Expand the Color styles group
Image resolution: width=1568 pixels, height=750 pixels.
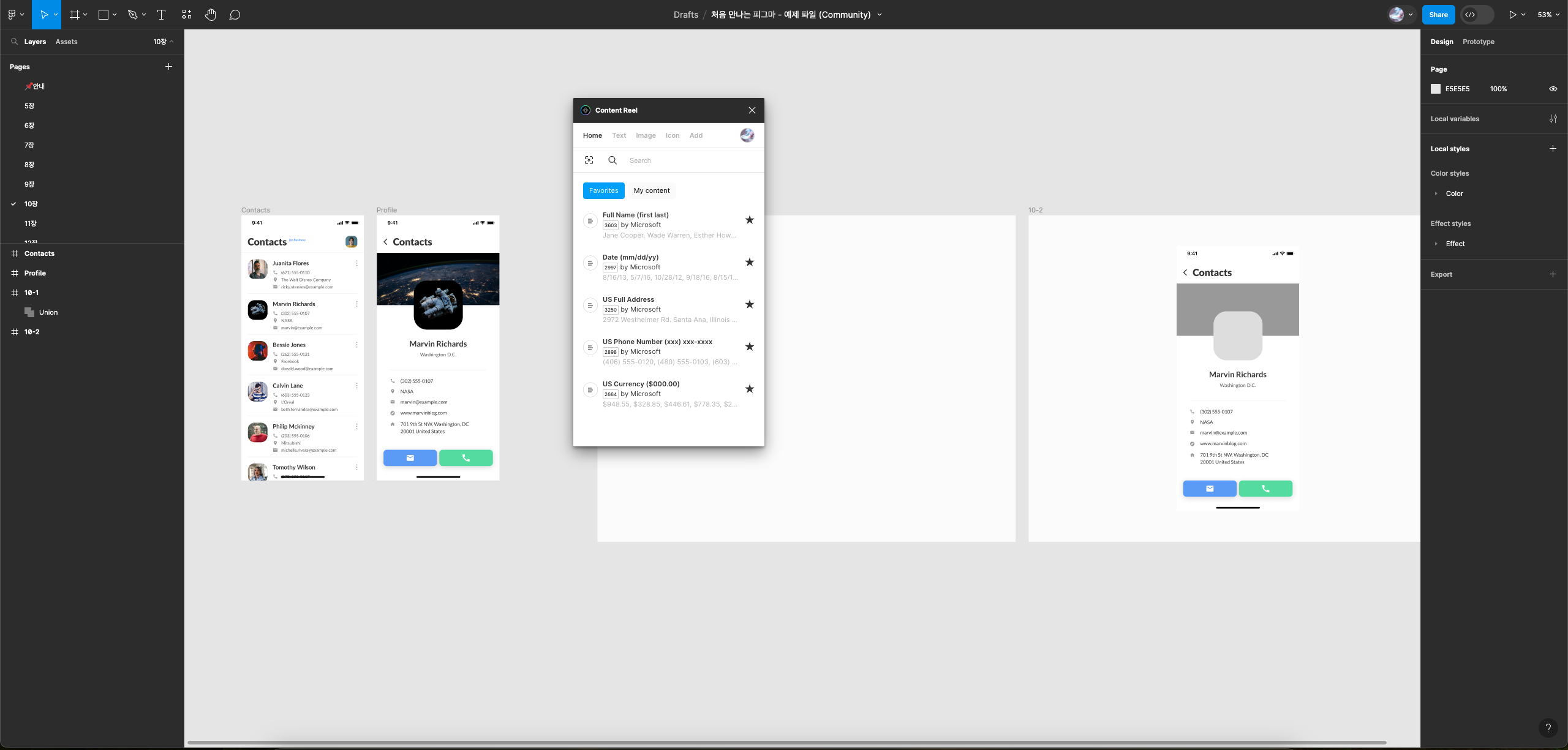pos(1436,193)
